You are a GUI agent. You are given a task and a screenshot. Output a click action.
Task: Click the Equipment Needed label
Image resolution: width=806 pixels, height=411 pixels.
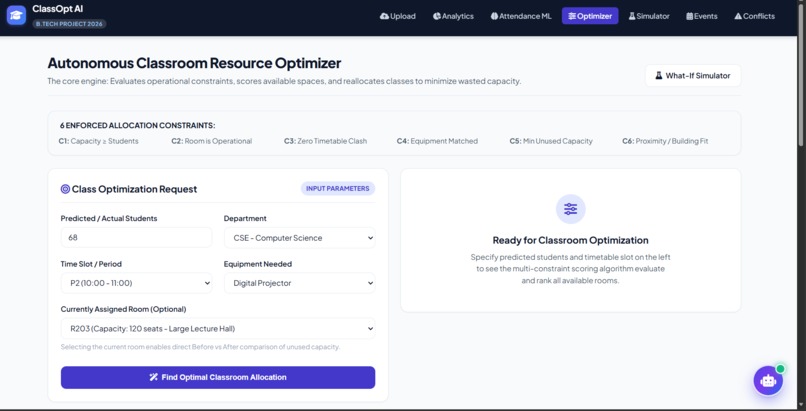click(258, 264)
